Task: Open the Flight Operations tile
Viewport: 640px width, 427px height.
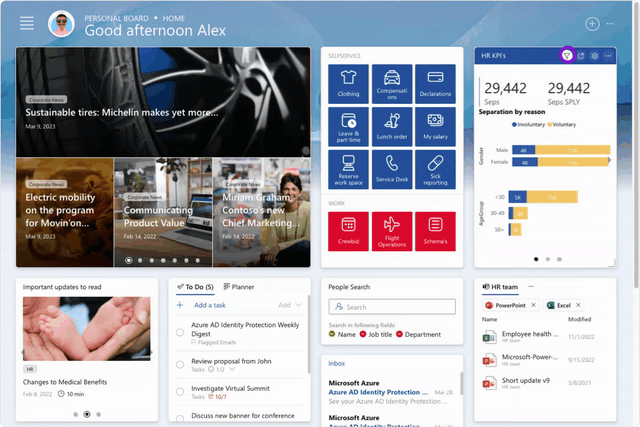Action: point(392,230)
